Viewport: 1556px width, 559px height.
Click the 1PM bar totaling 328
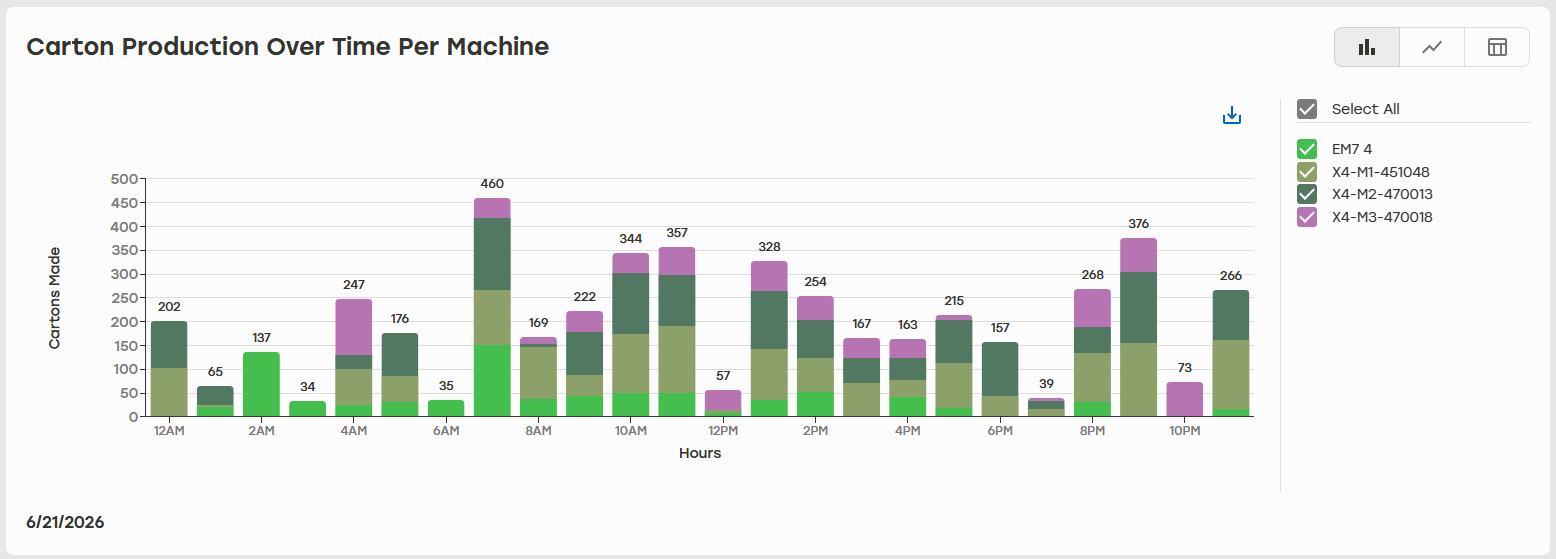tap(769, 339)
